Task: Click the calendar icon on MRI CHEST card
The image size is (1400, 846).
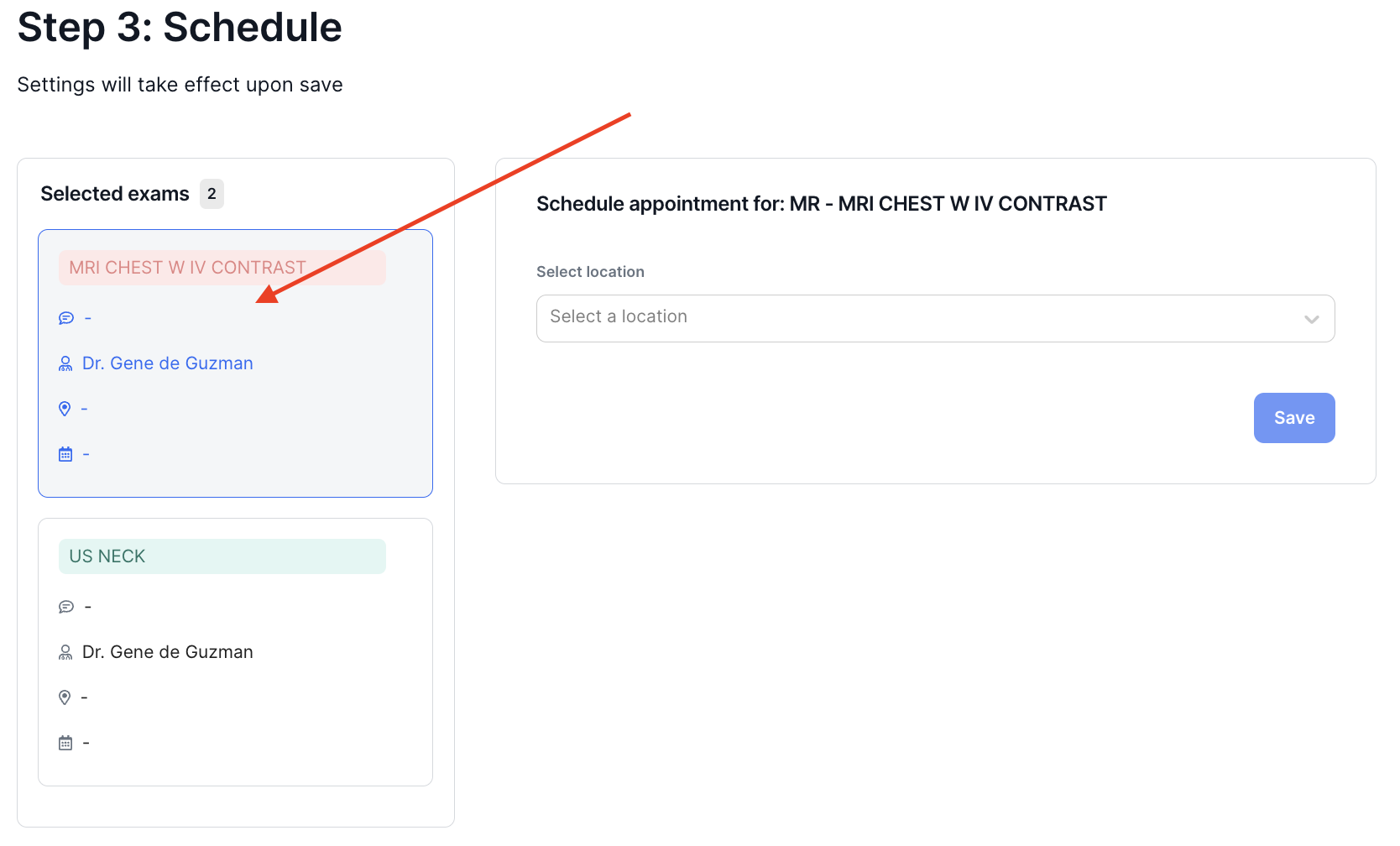Action: [65, 453]
